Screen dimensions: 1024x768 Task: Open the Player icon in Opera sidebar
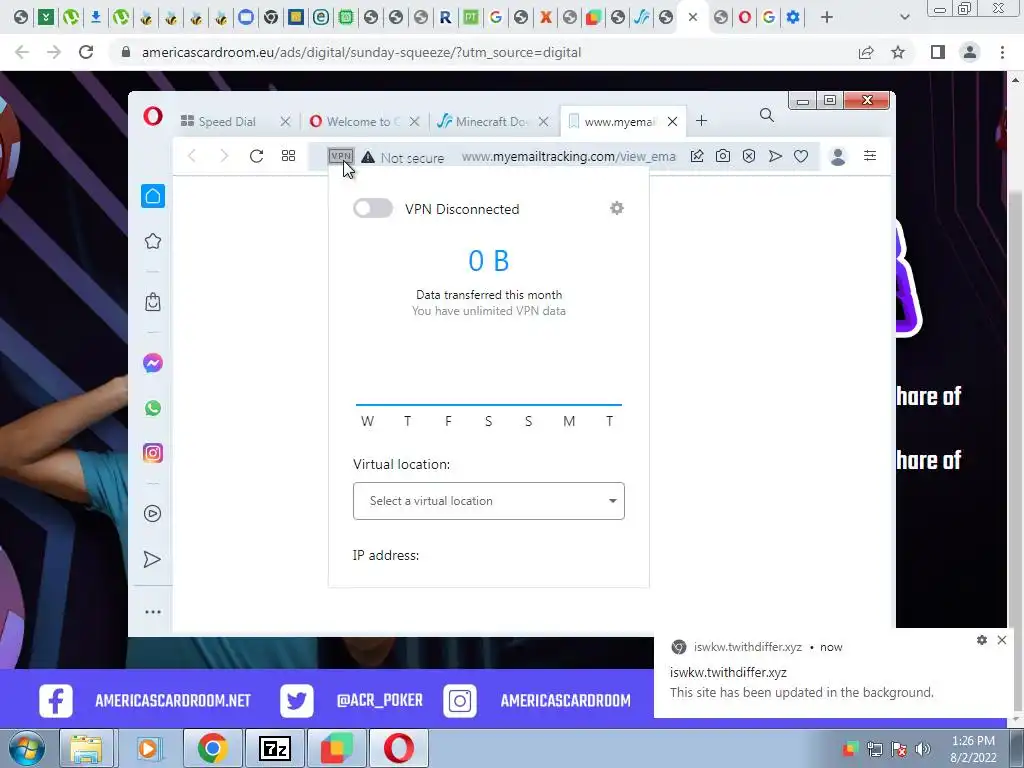pyautogui.click(x=153, y=513)
